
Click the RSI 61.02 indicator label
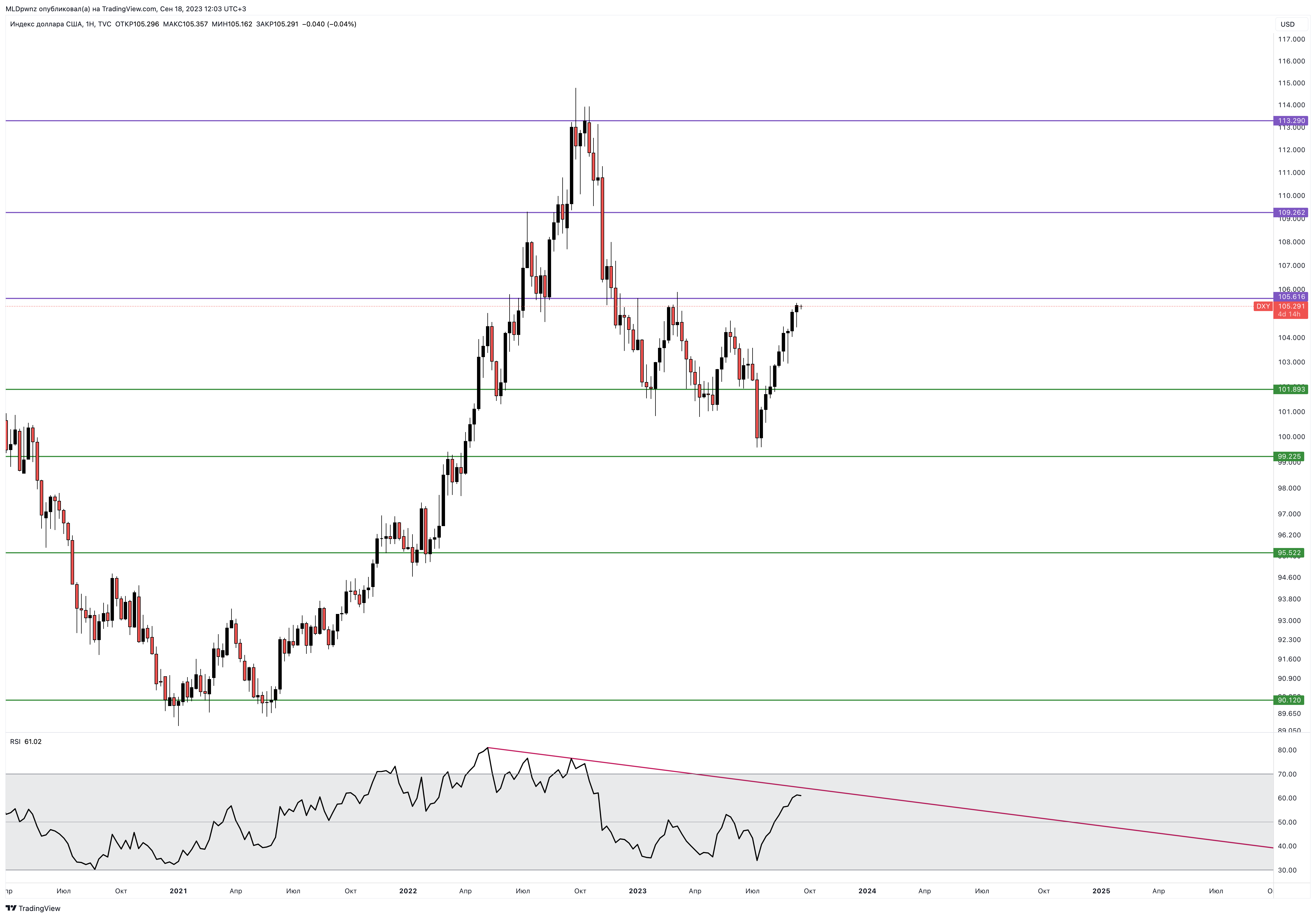point(26,741)
